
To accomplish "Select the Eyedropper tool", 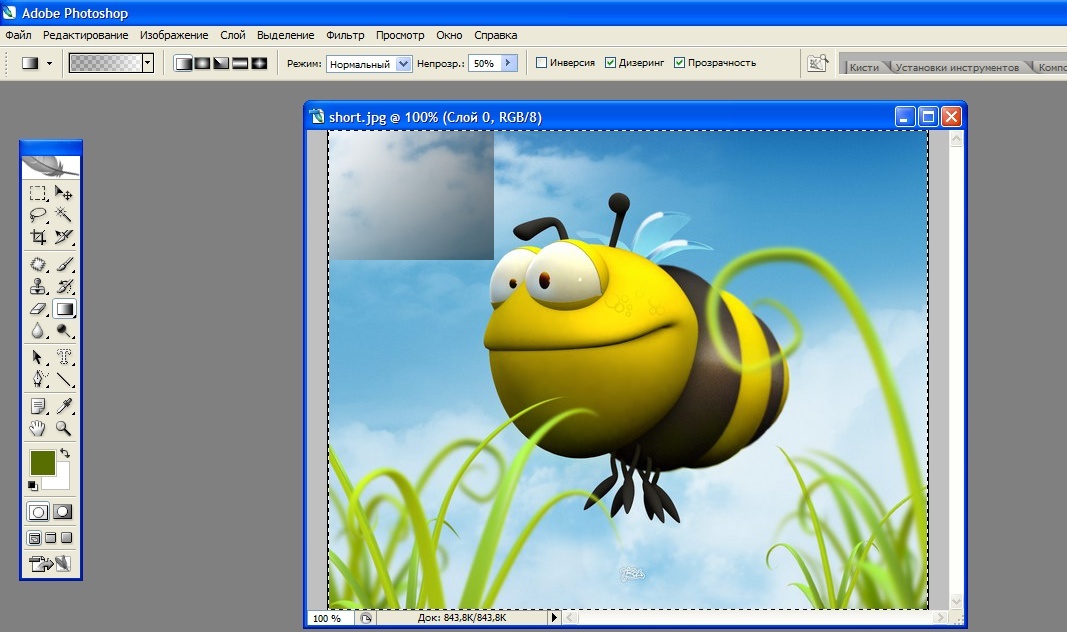I will tap(64, 406).
